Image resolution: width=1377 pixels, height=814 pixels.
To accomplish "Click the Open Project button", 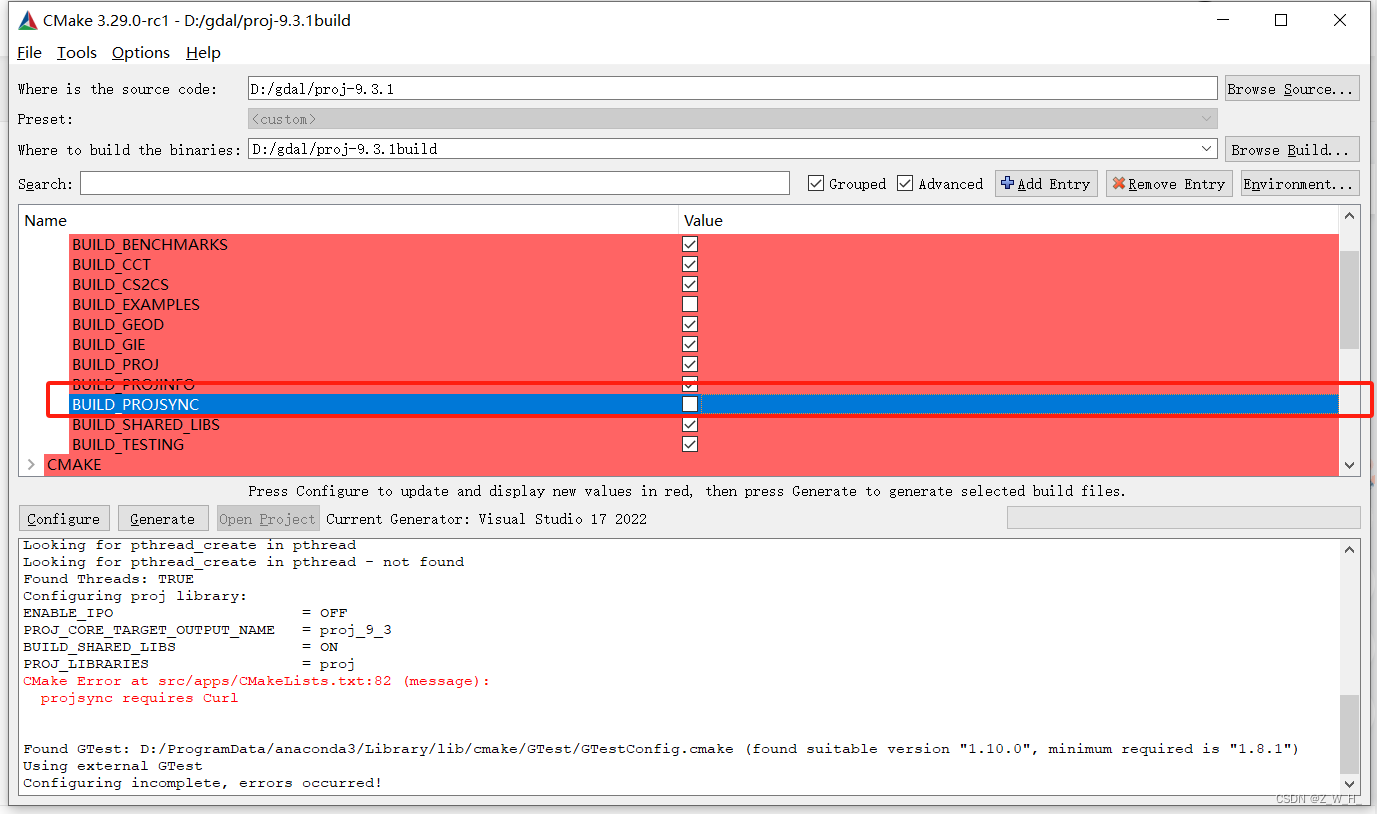I will (267, 519).
